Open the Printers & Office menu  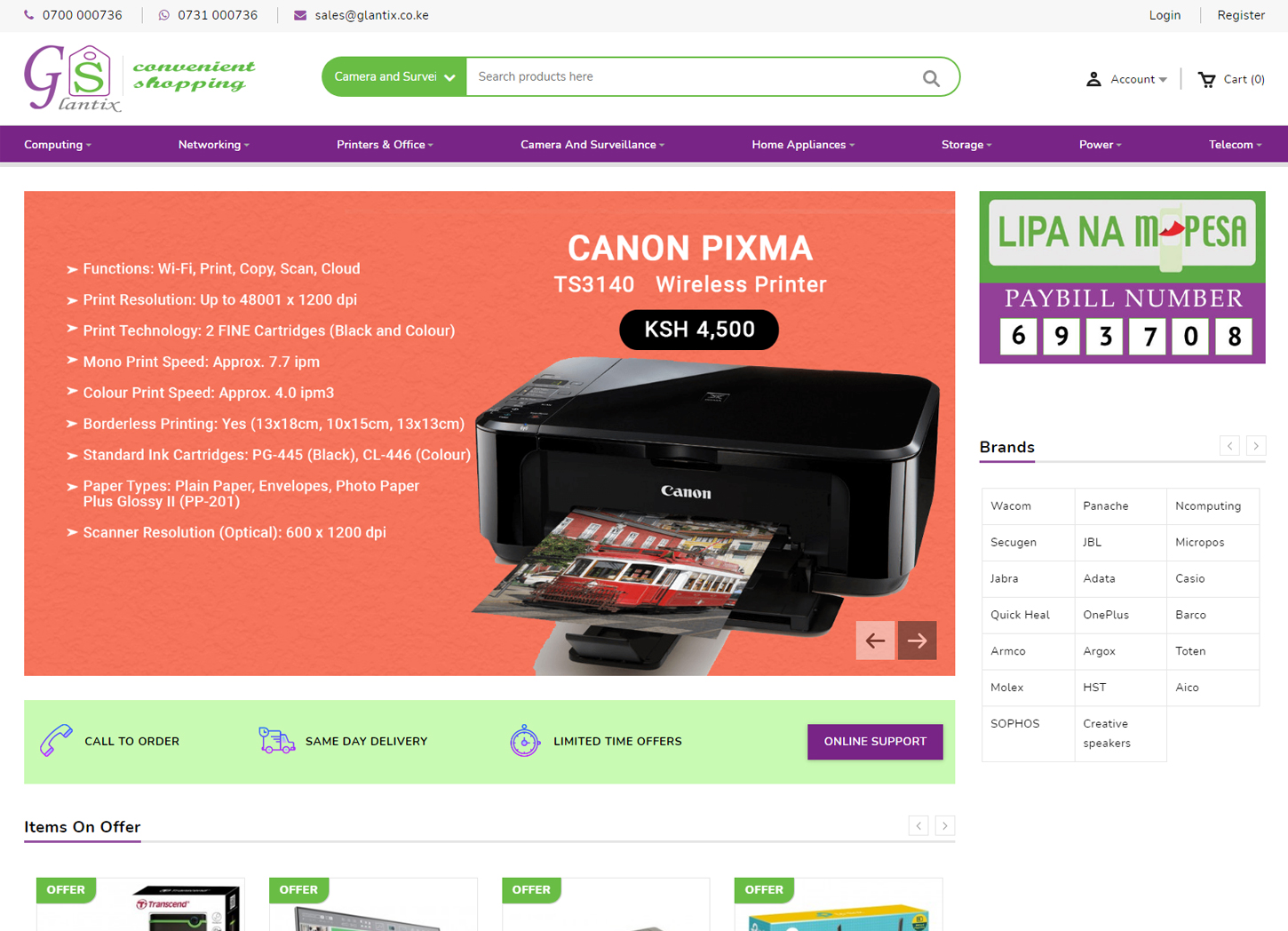tap(385, 145)
